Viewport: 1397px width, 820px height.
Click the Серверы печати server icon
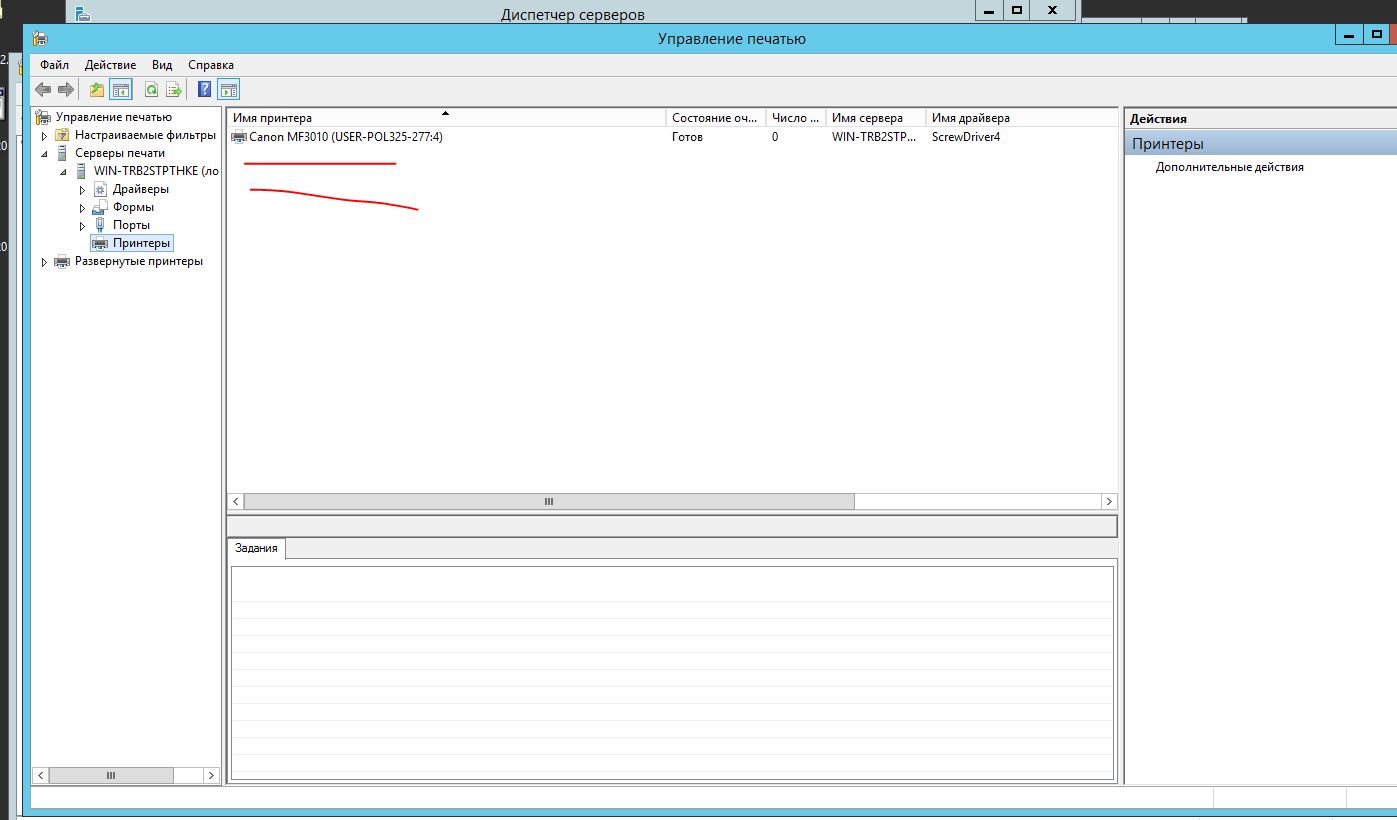tap(63, 153)
